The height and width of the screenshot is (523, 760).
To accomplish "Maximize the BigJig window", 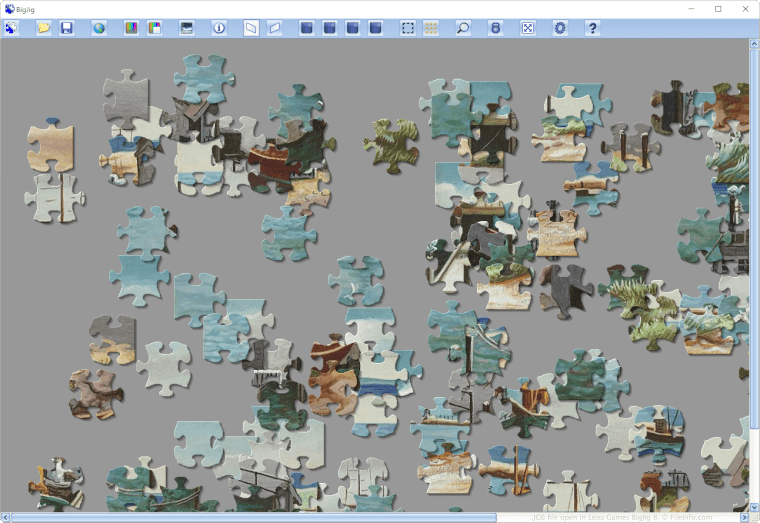I will (x=717, y=8).
